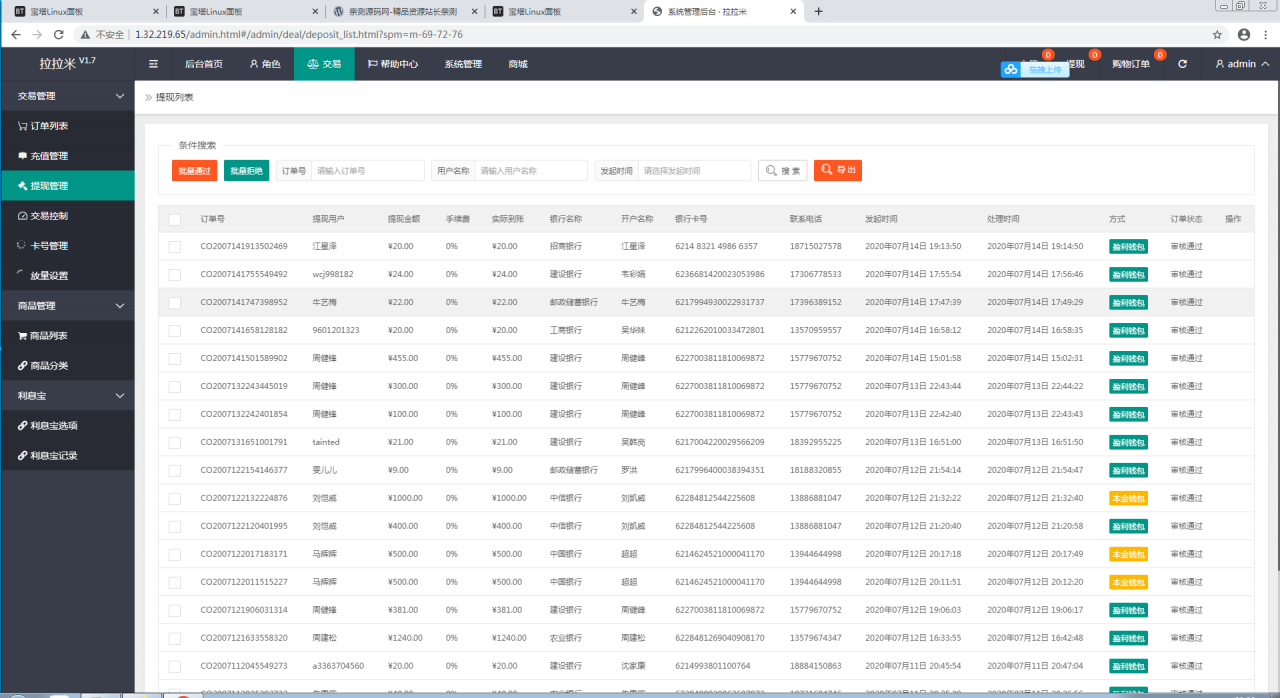
Task: Open the Chrome three-dot menu
Action: (1267, 34)
